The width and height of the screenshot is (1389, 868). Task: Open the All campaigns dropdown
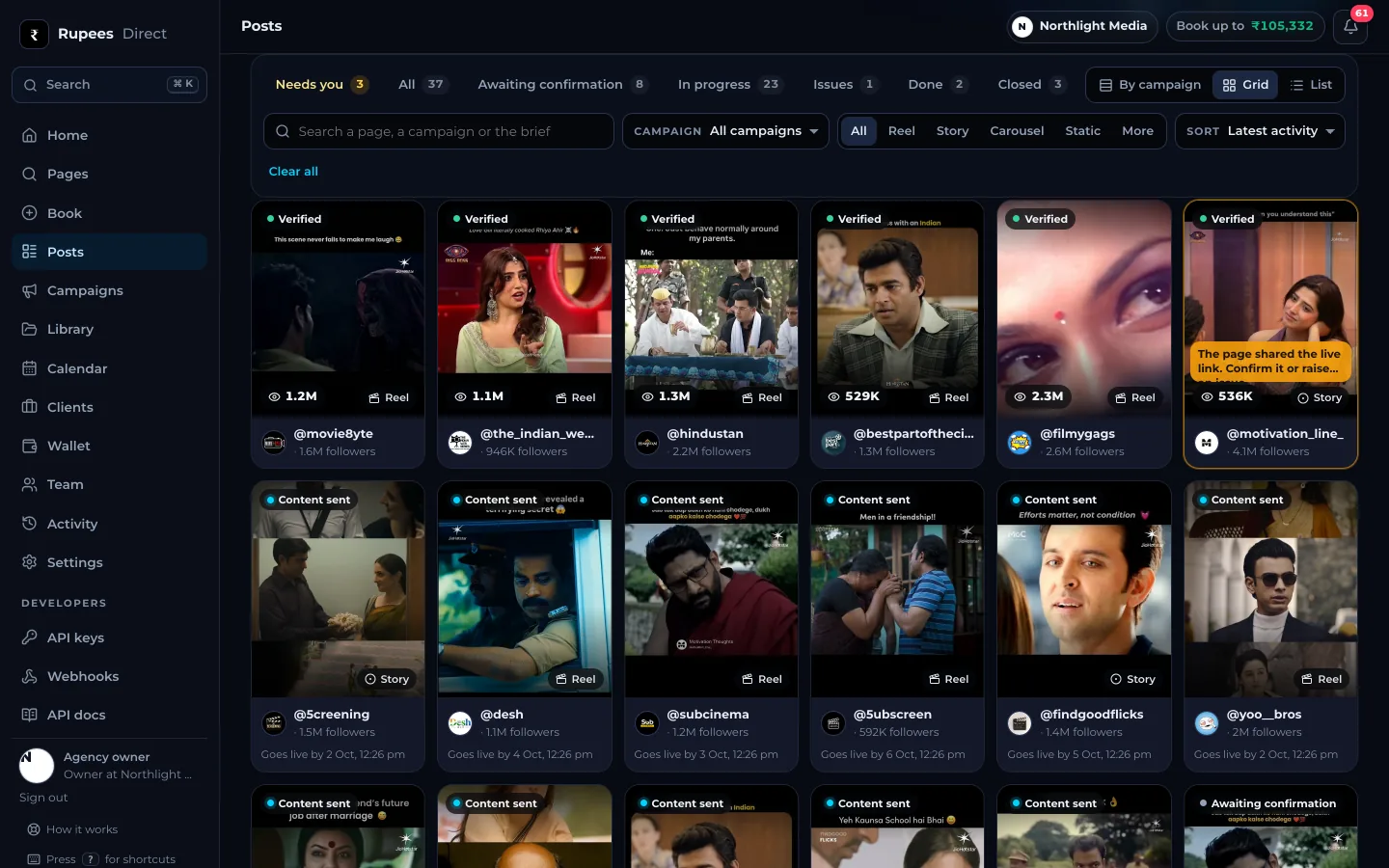pos(725,131)
